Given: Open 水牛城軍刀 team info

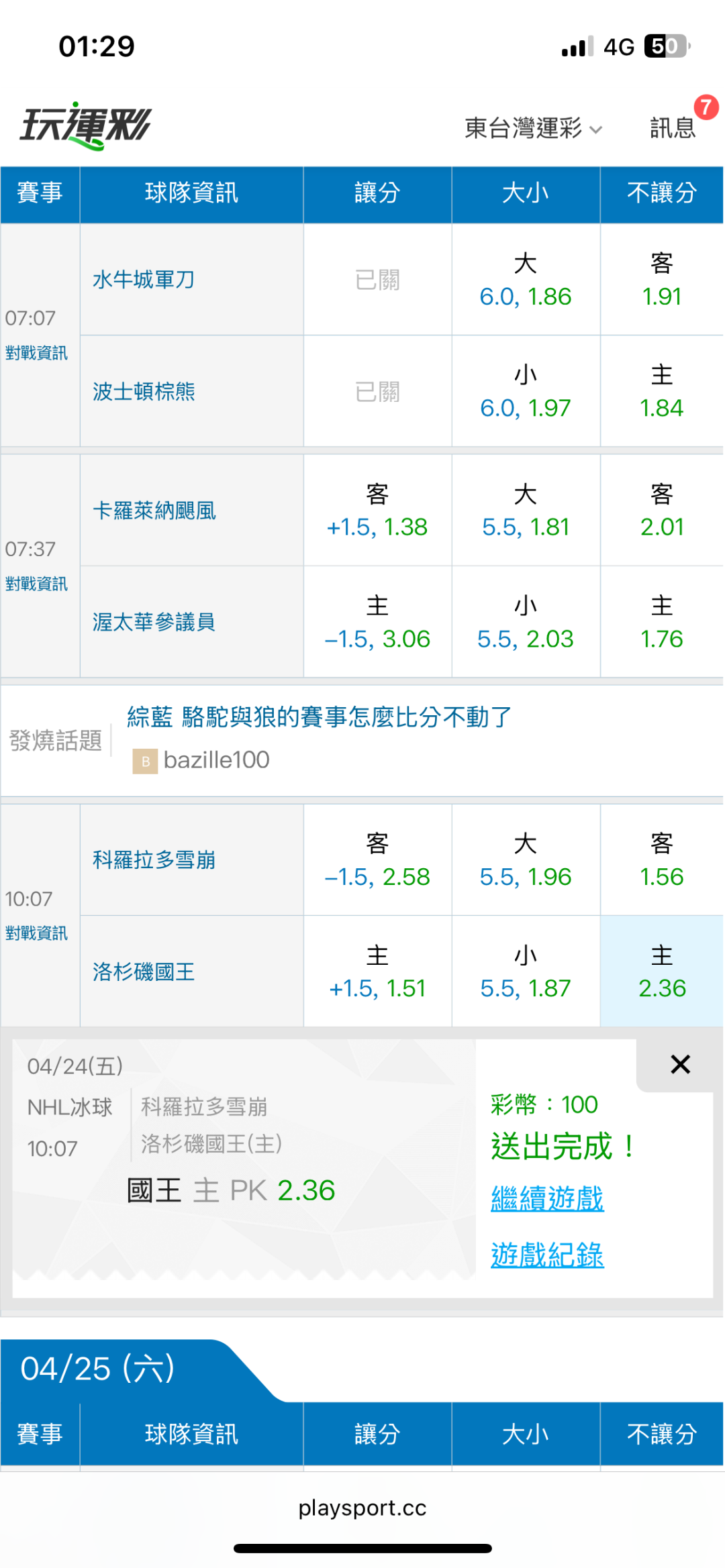Looking at the screenshot, I should [144, 280].
